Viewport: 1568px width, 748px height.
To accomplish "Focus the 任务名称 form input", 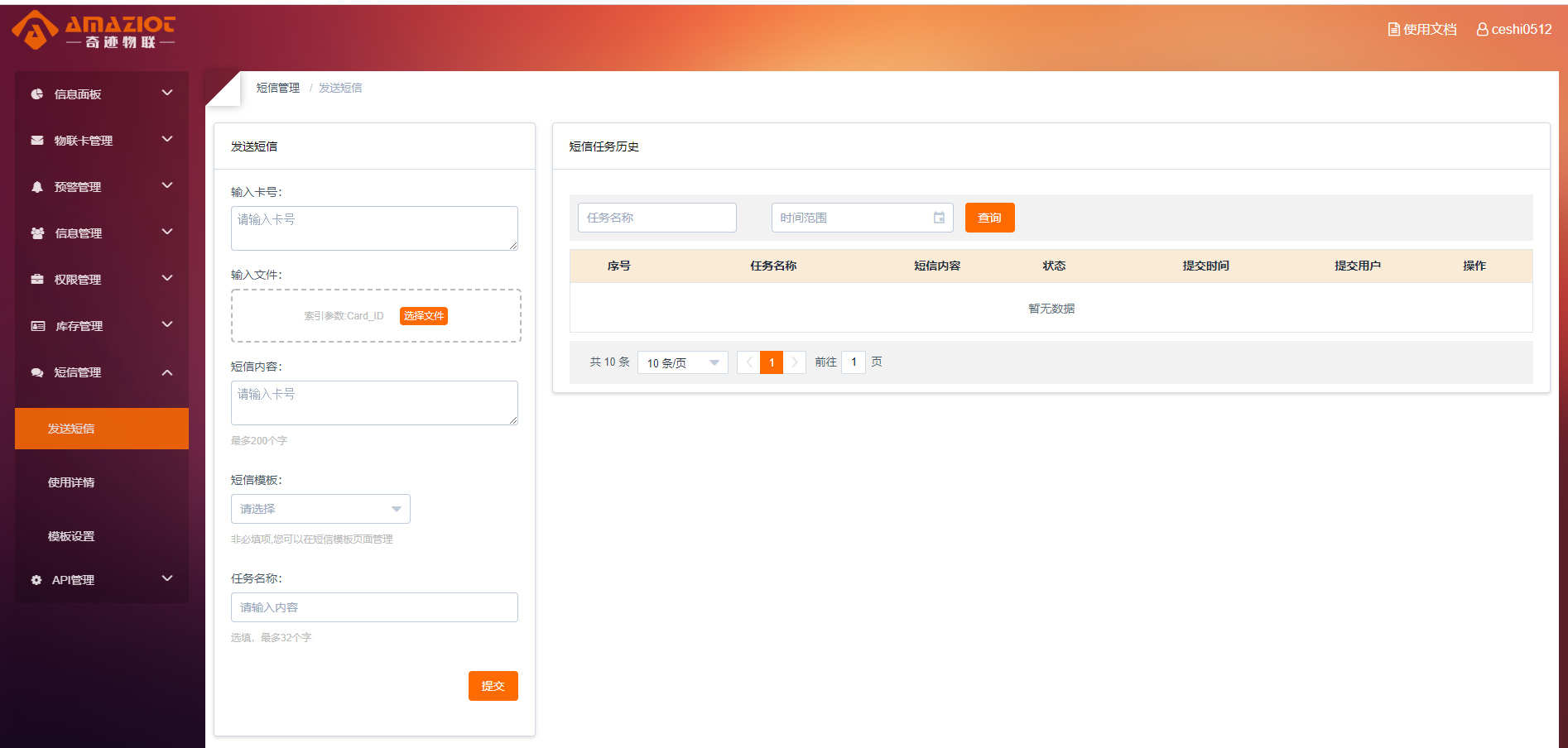I will click(x=374, y=607).
